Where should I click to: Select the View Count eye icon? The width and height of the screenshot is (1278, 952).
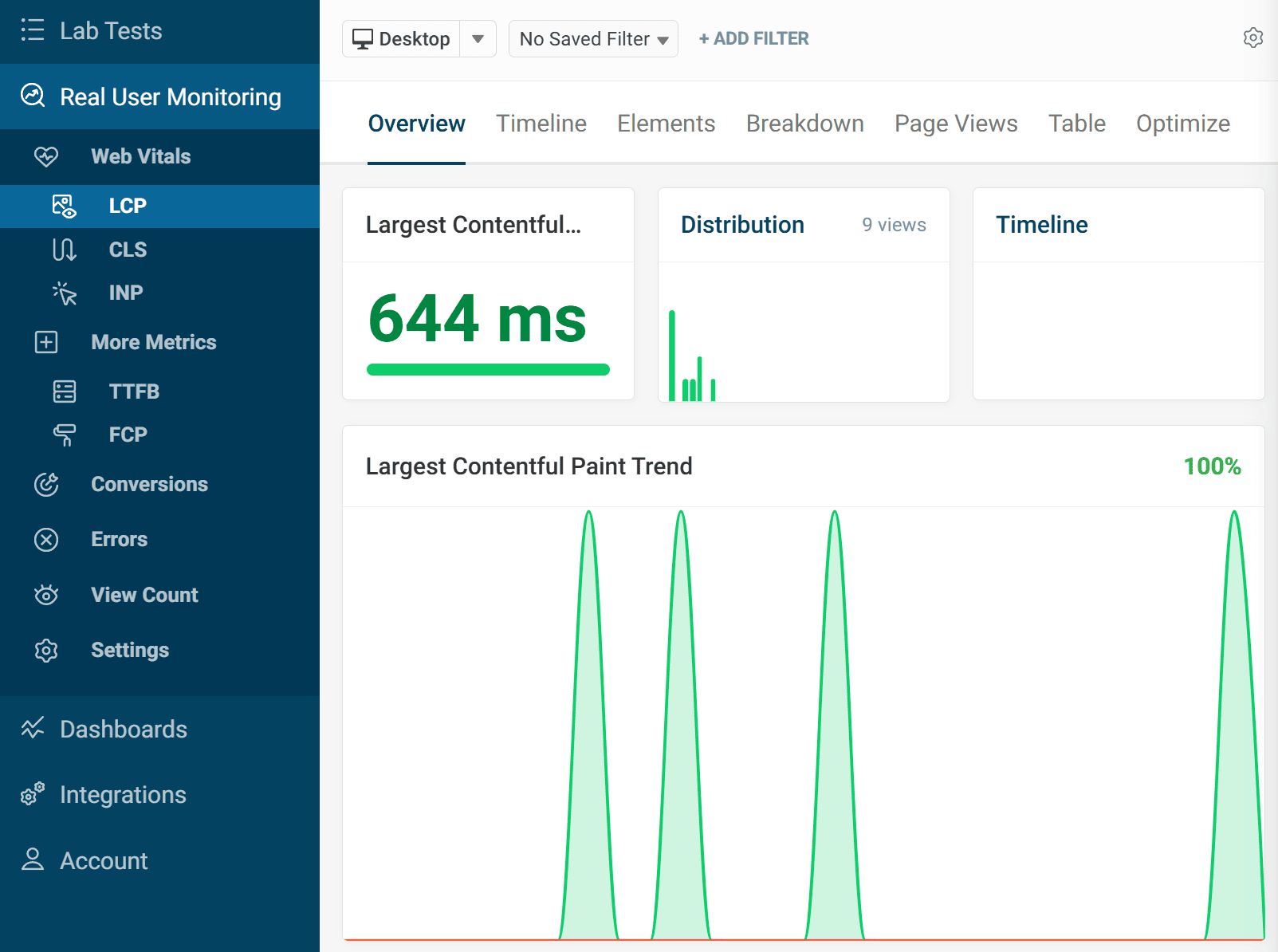click(46, 595)
